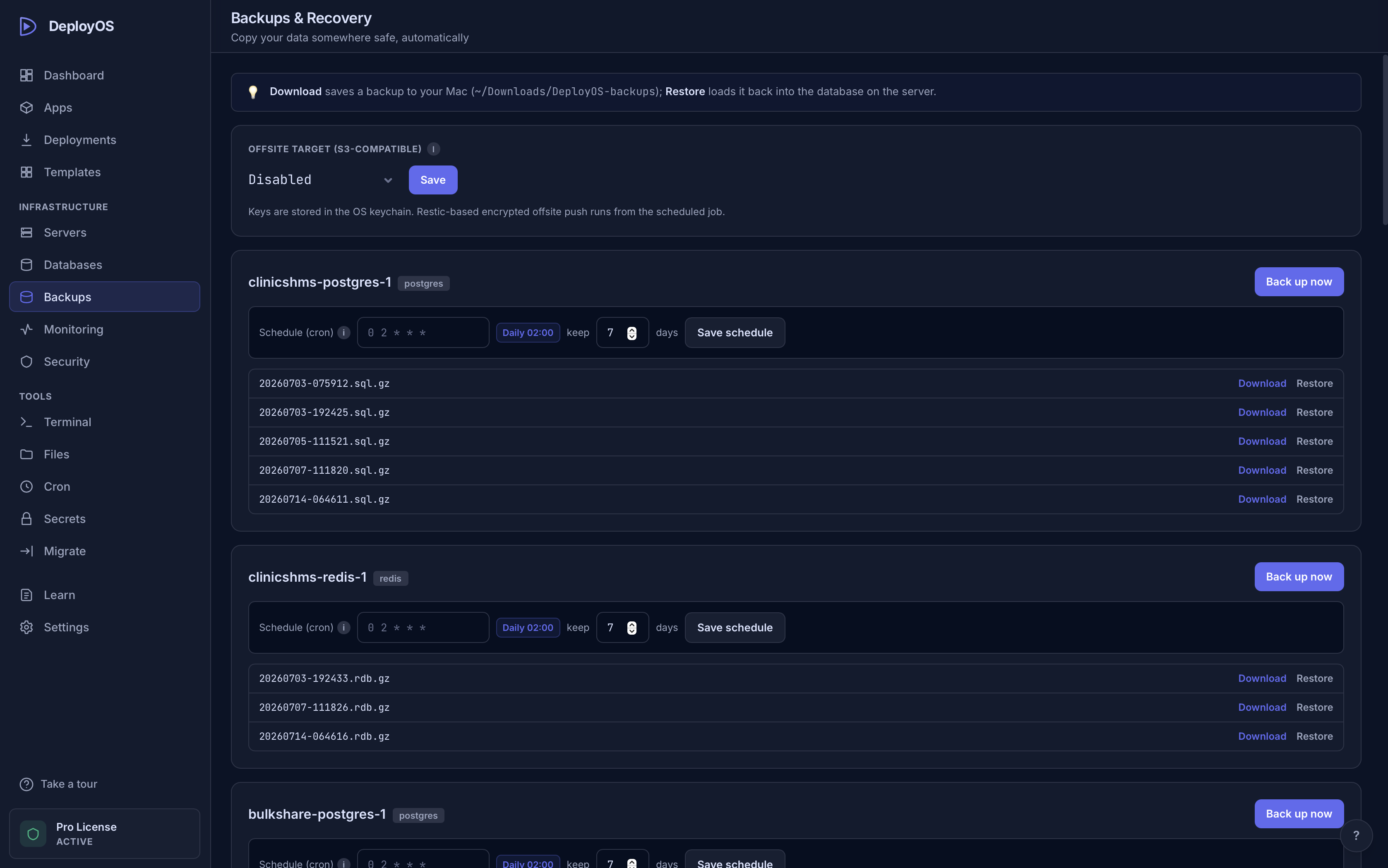Download 20260705-111521.sql.gz backup
1388x868 pixels.
(1262, 441)
